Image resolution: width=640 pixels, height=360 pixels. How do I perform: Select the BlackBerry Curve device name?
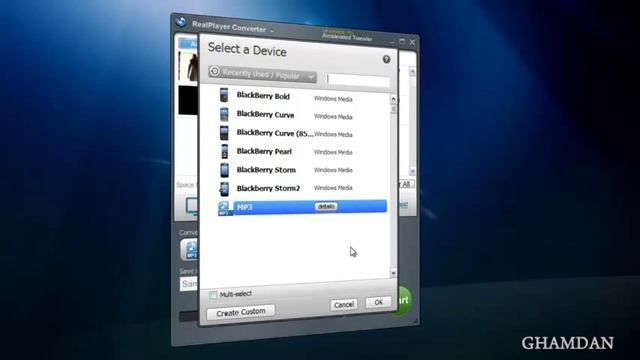coord(265,114)
